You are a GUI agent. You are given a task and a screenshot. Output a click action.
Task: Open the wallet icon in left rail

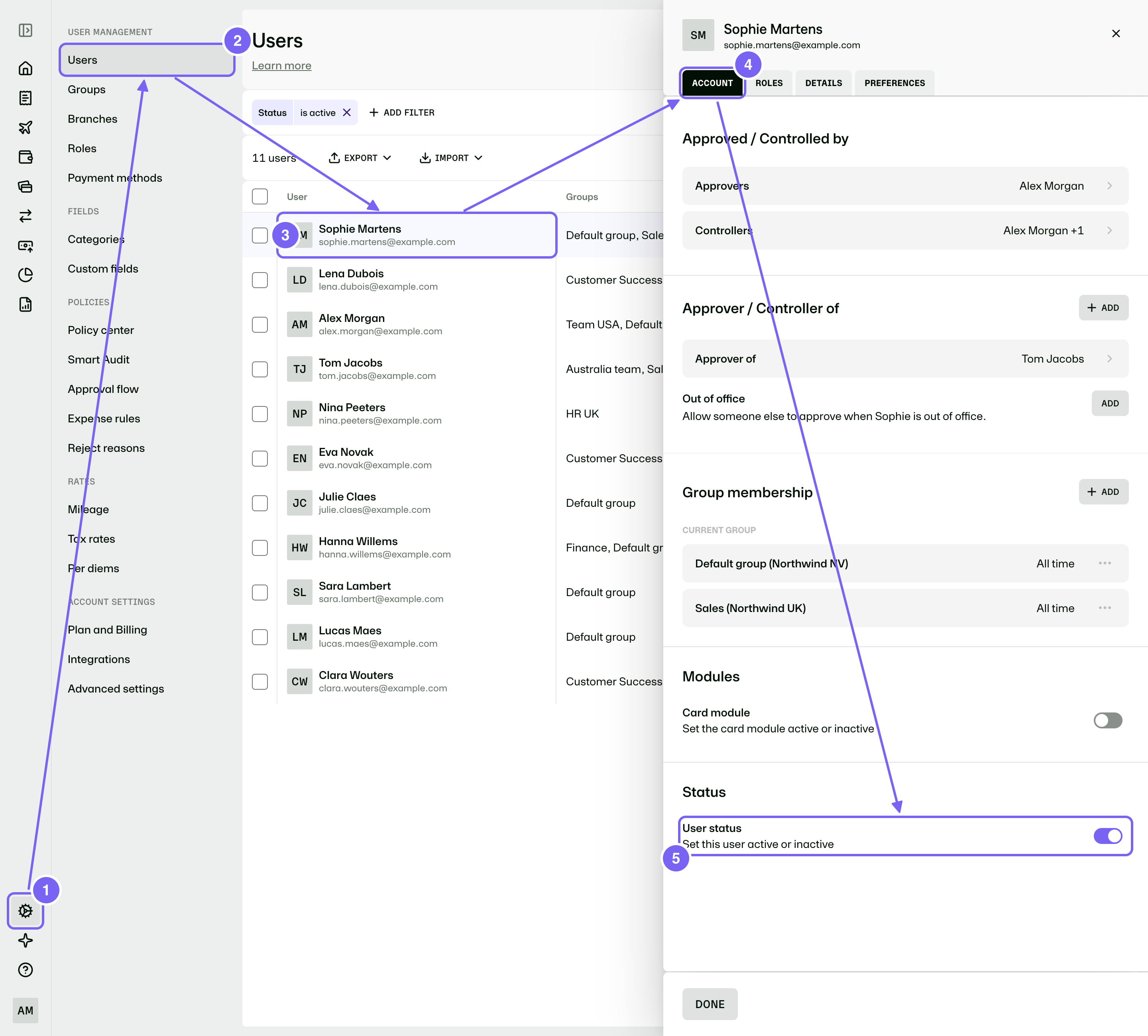25,157
